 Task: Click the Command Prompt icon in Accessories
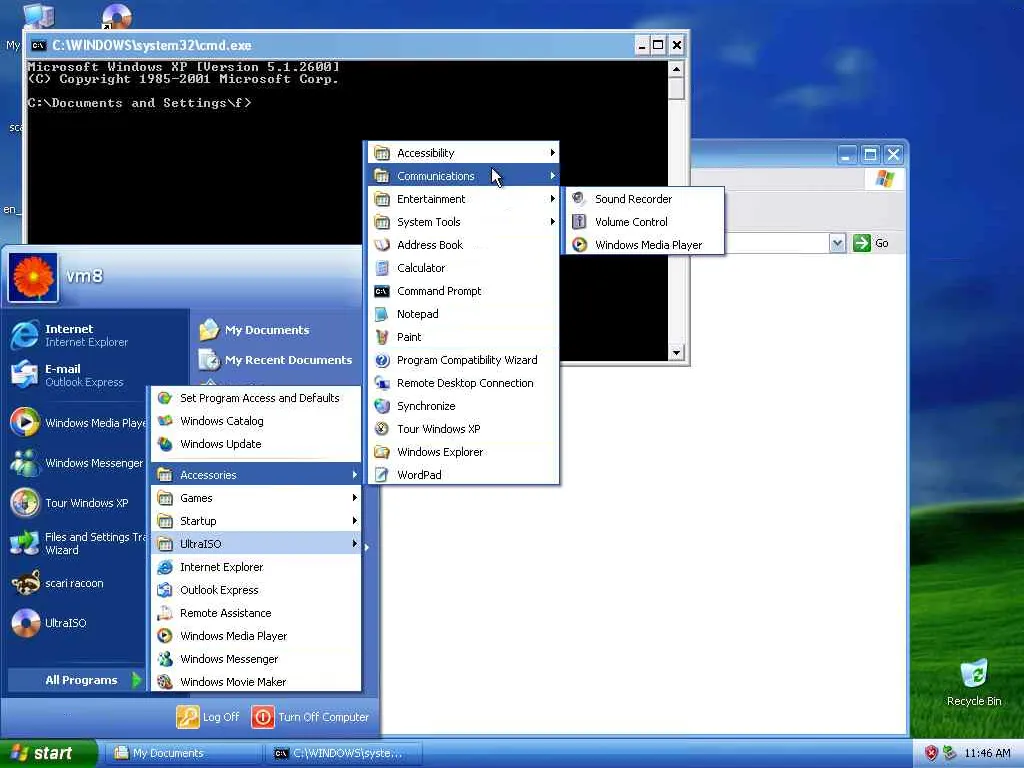click(x=382, y=291)
